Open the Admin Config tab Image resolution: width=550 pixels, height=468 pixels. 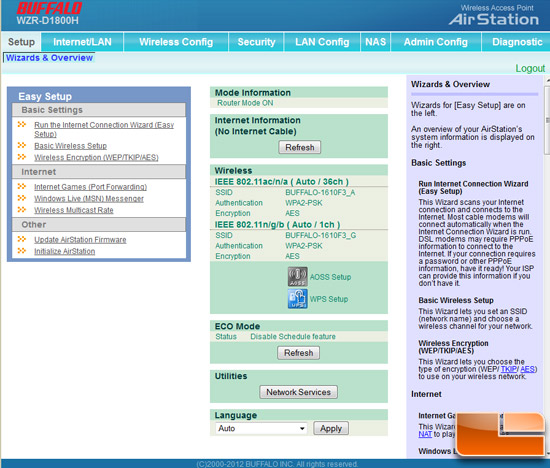[x=436, y=42]
